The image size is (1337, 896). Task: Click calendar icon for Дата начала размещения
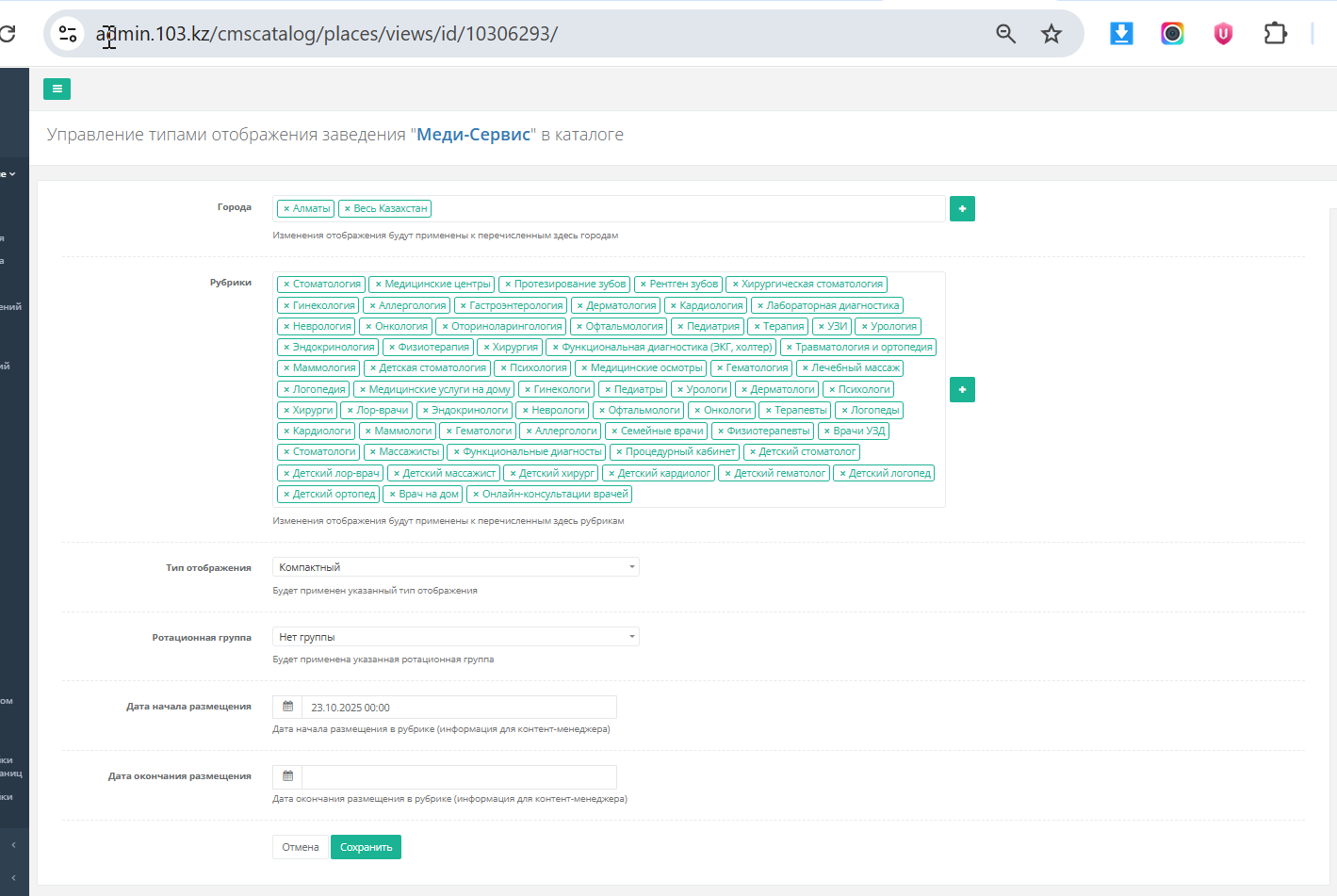coord(287,707)
